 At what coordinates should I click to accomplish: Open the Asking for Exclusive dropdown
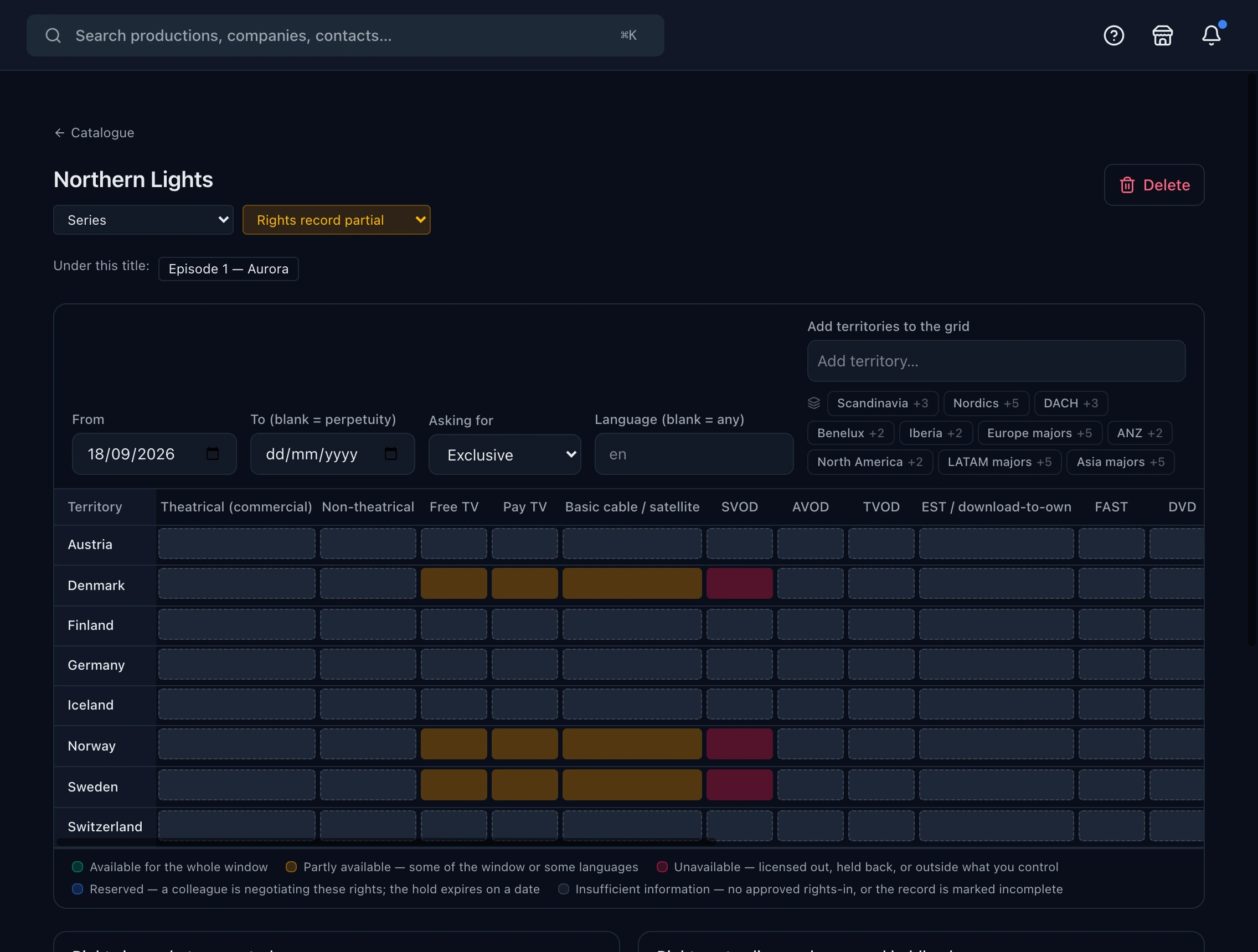click(x=504, y=454)
